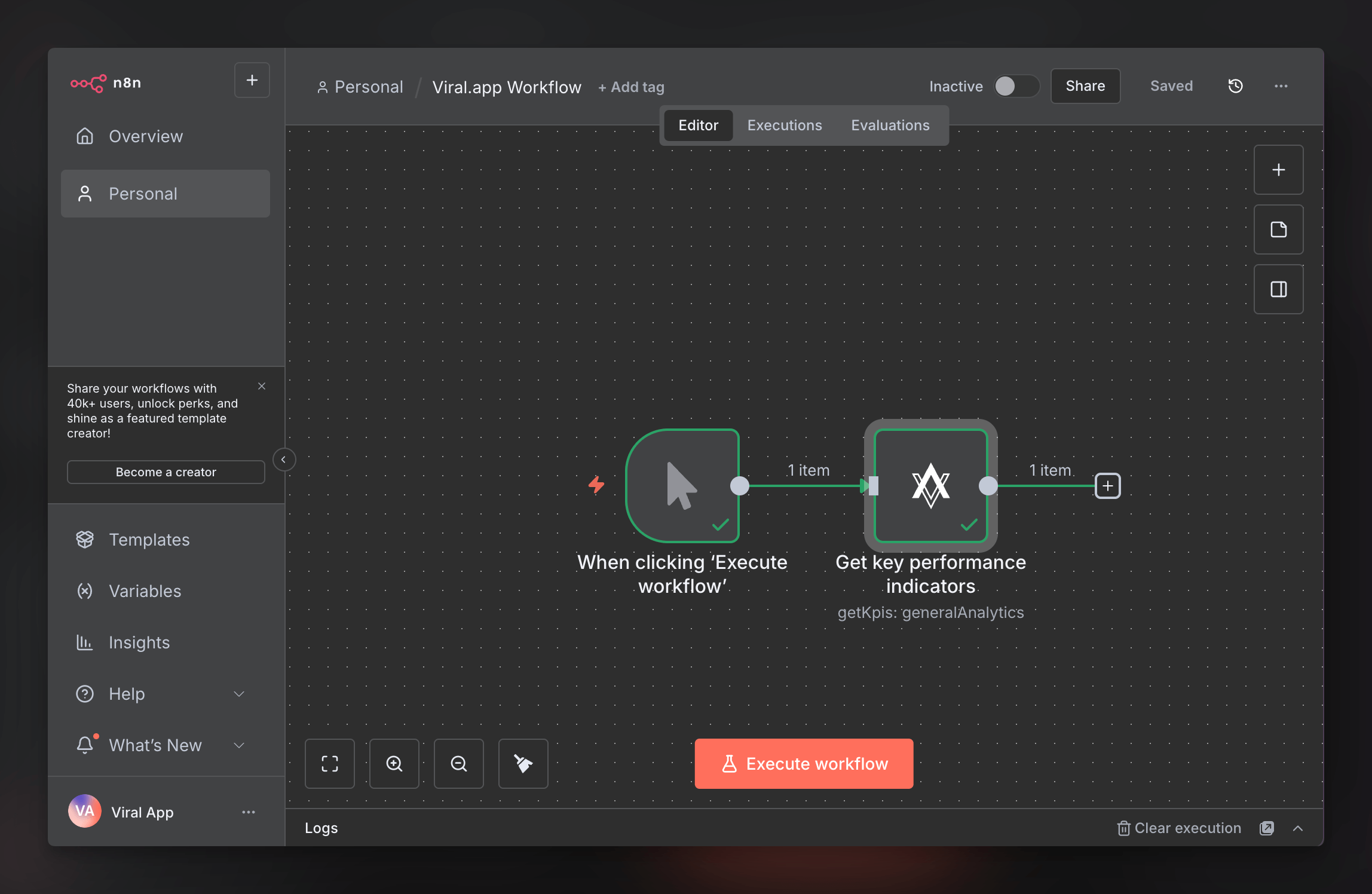Screen dimensions: 1372x894
Task: Activate the workflow with the Inactive toggle
Action: click(1016, 86)
